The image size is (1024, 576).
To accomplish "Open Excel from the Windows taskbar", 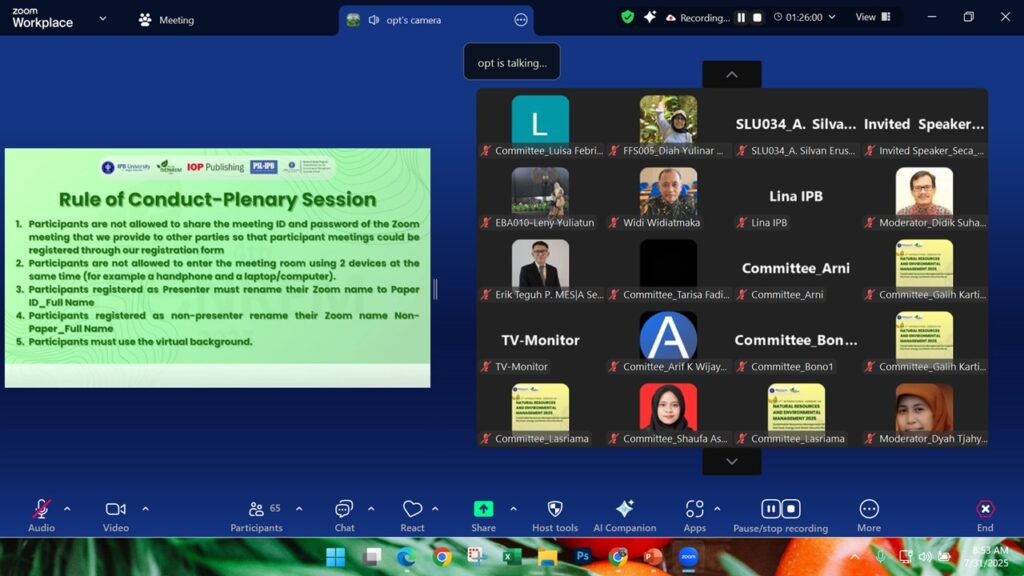I will click(512, 556).
